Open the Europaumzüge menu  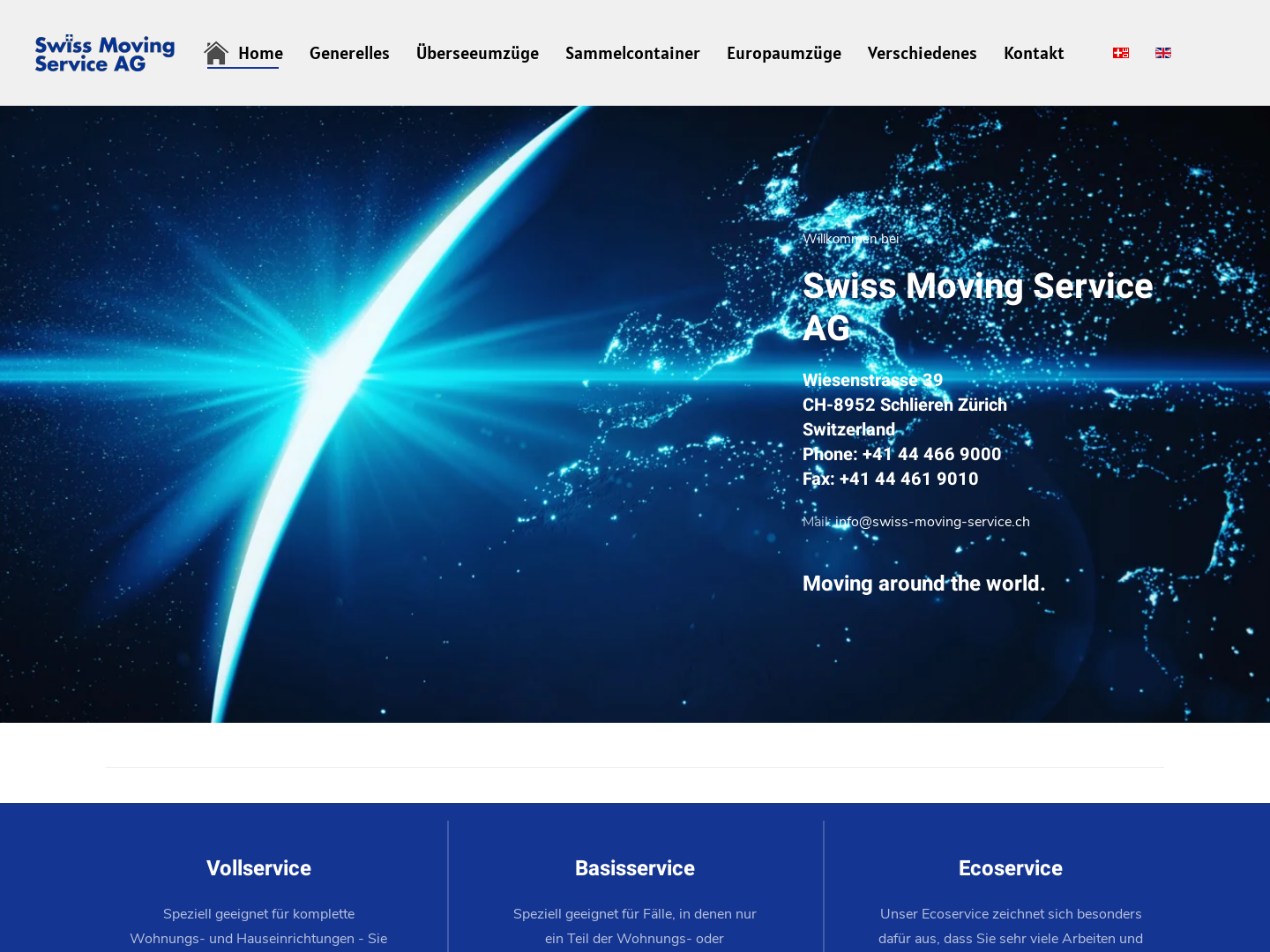(784, 53)
